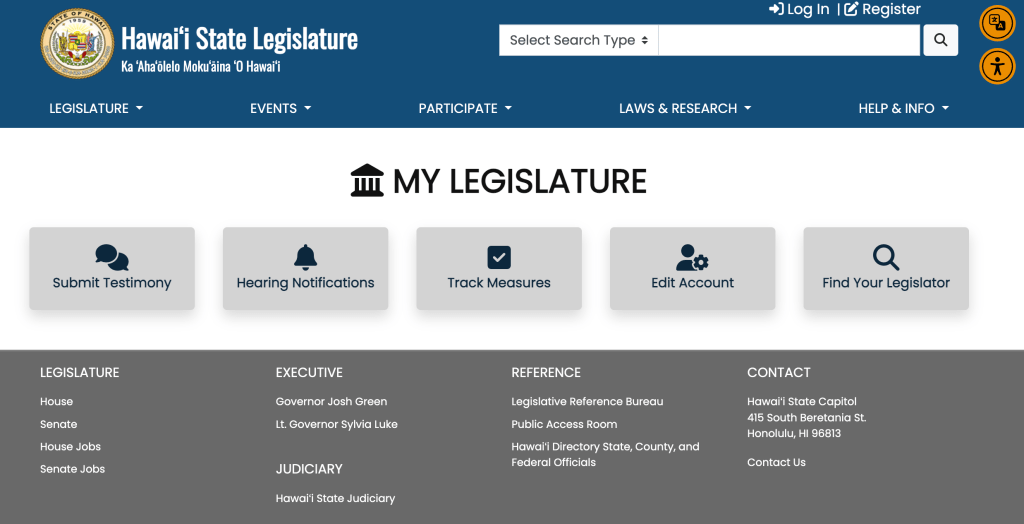
Task: Follow the Senate Jobs footer link
Action: (72, 469)
